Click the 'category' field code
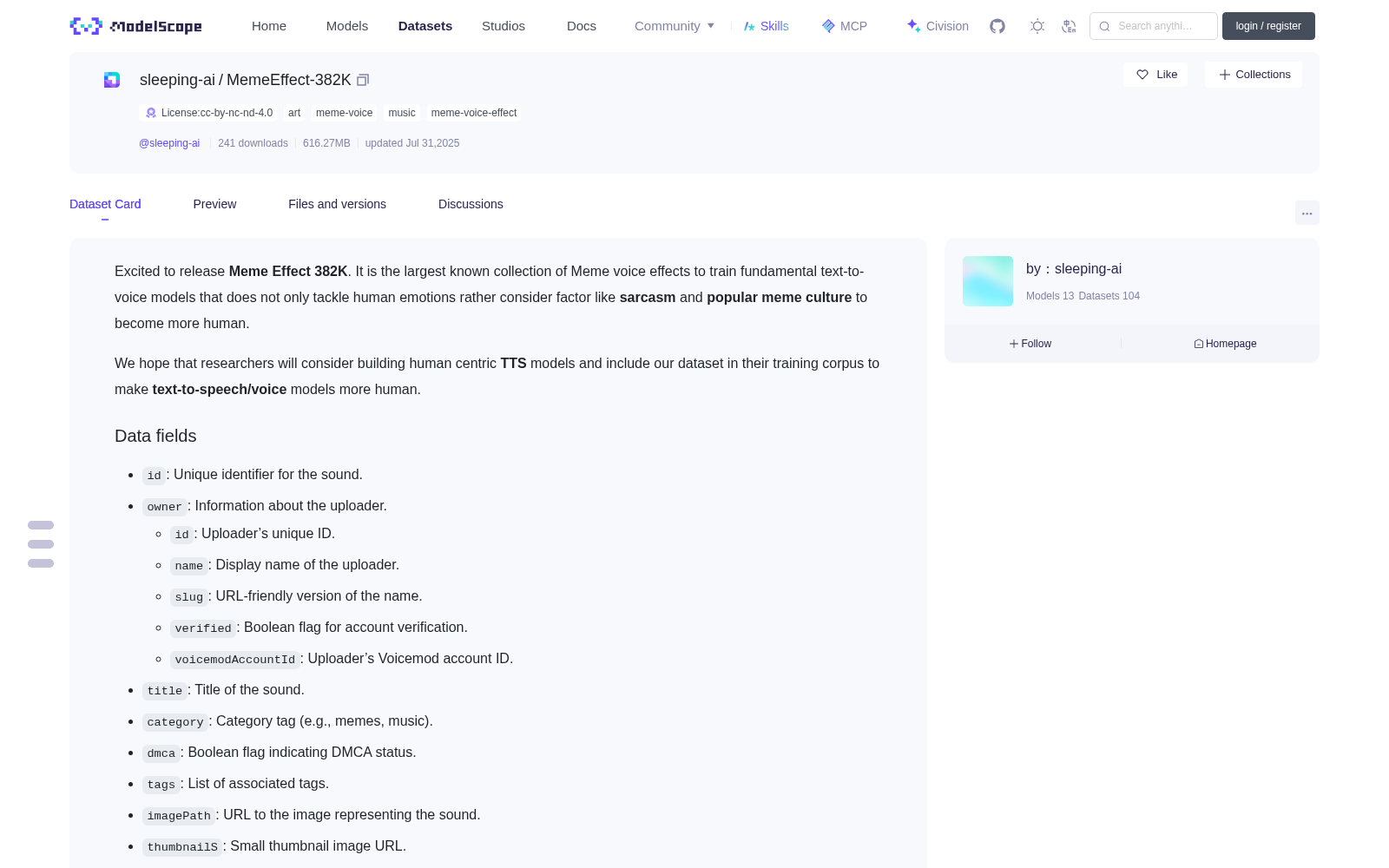Viewport: 1389px width, 868px height. point(175,722)
